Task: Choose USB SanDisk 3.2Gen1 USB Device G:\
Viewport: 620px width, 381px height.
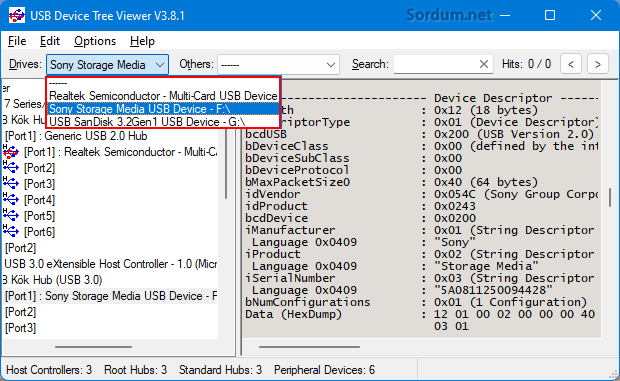Action: pyautogui.click(x=163, y=122)
